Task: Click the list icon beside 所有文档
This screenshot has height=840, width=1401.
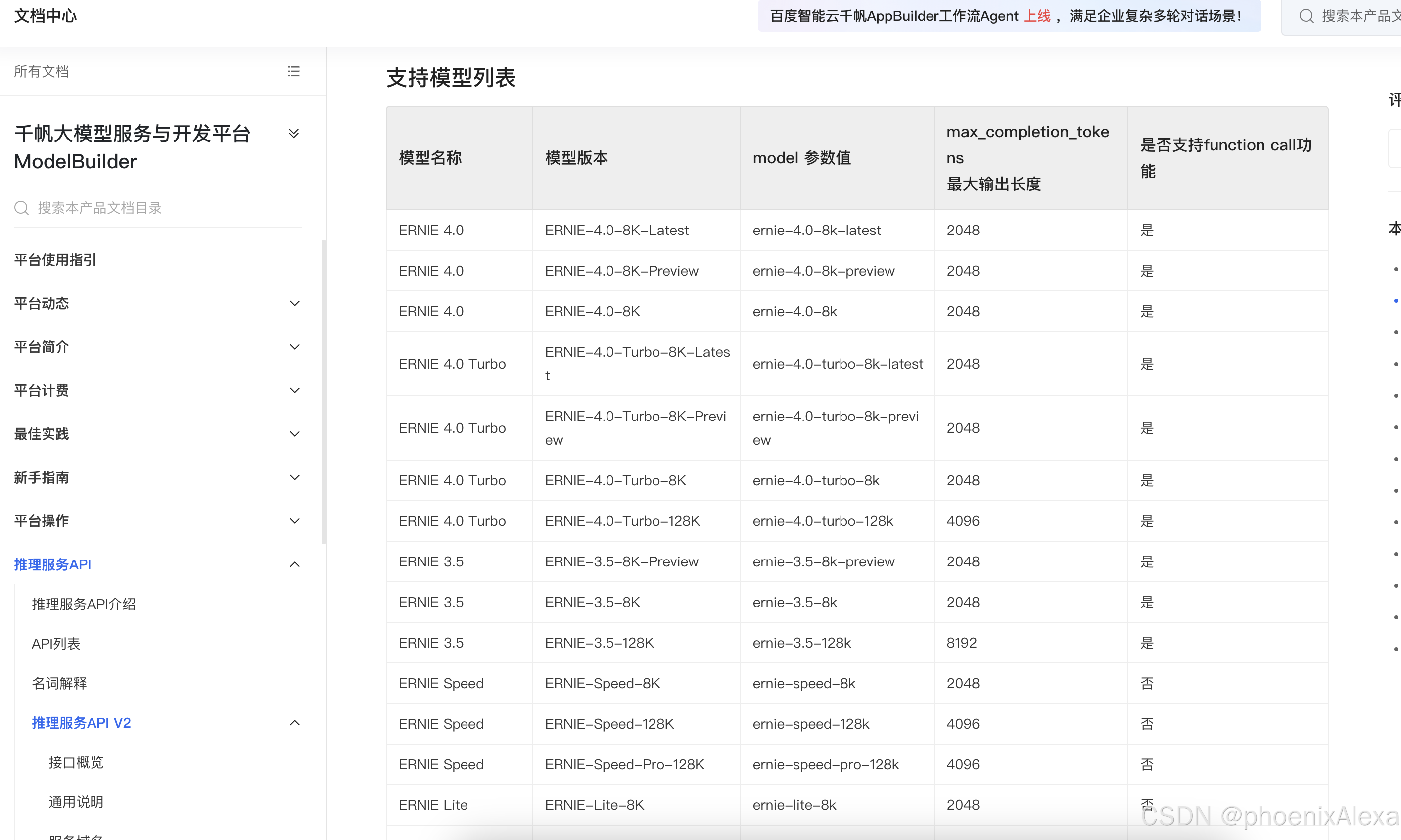Action: [x=293, y=71]
